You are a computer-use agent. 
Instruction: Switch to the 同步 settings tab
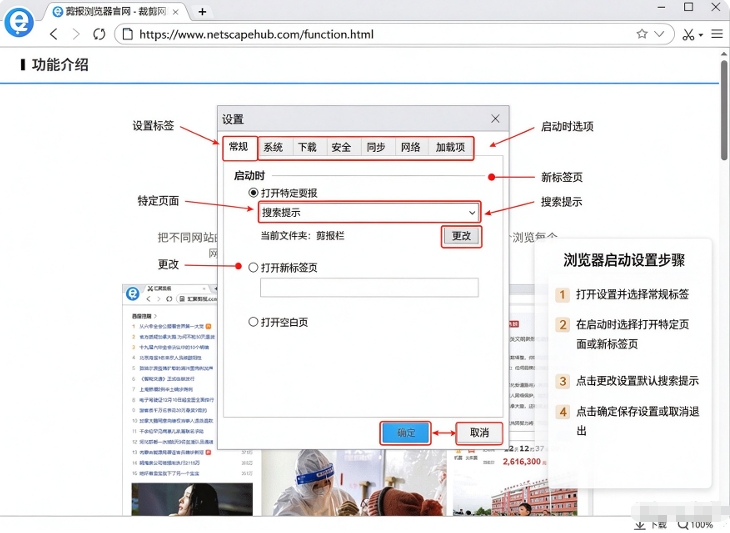pyautogui.click(x=376, y=148)
